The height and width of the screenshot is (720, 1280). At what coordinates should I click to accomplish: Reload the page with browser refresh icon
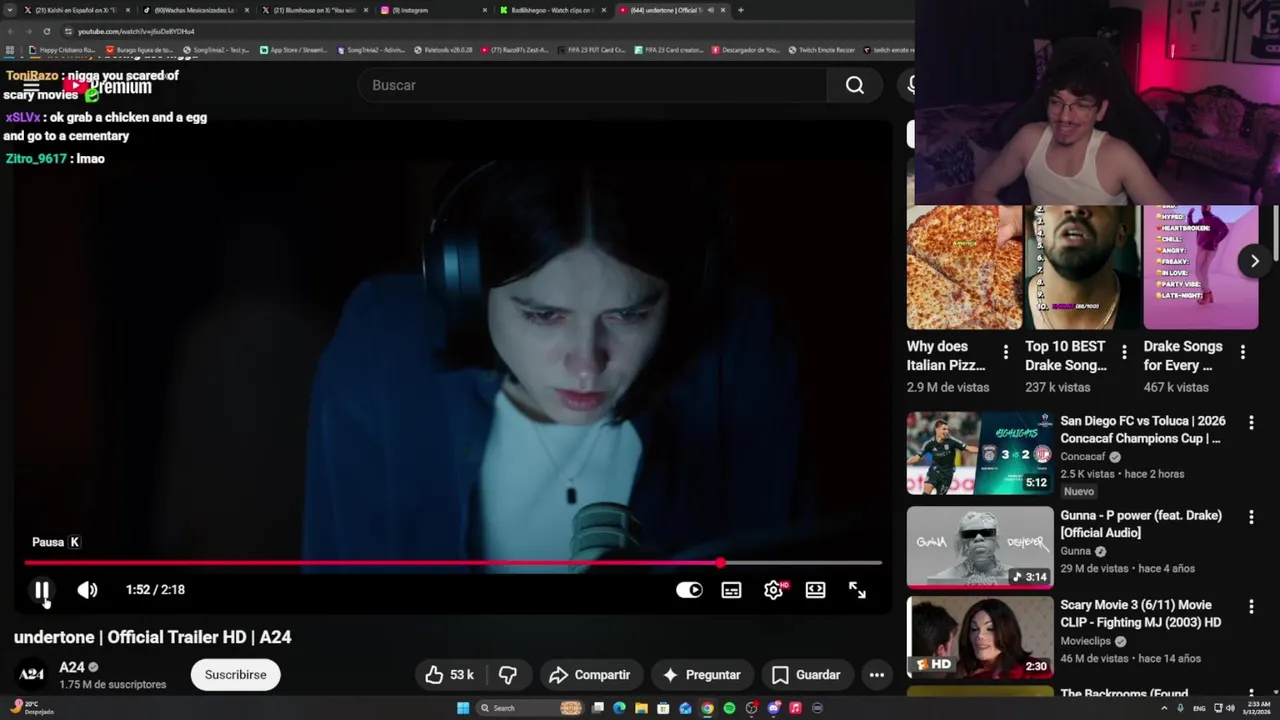coord(46,31)
